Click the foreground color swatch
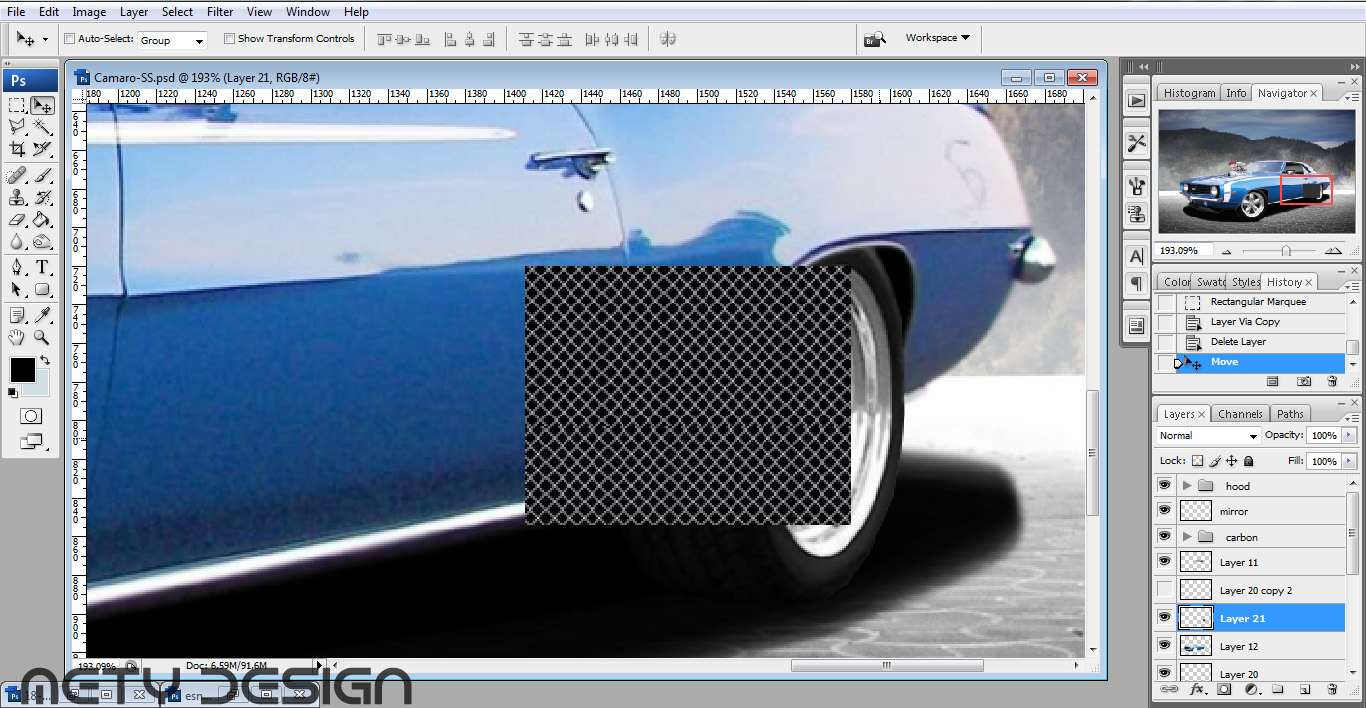Screen dimensions: 1366x708 22,370
